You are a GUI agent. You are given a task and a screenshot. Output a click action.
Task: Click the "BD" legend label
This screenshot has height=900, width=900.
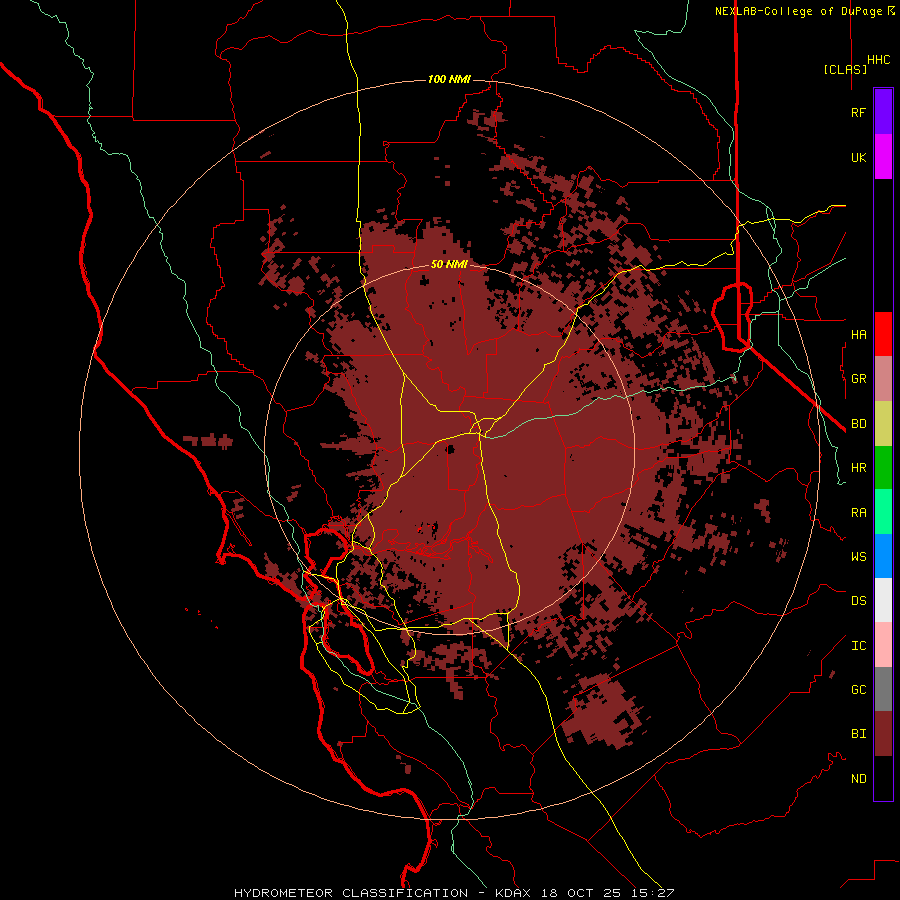point(858,424)
